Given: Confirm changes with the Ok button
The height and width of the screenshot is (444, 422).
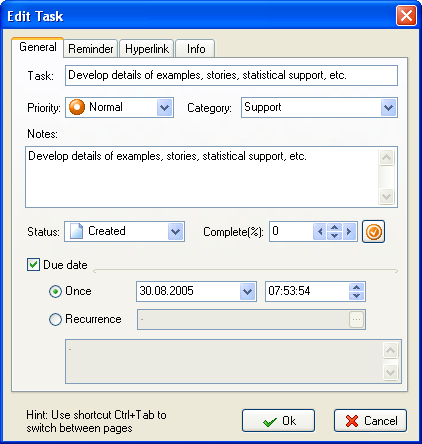Looking at the screenshot, I should click(x=278, y=421).
